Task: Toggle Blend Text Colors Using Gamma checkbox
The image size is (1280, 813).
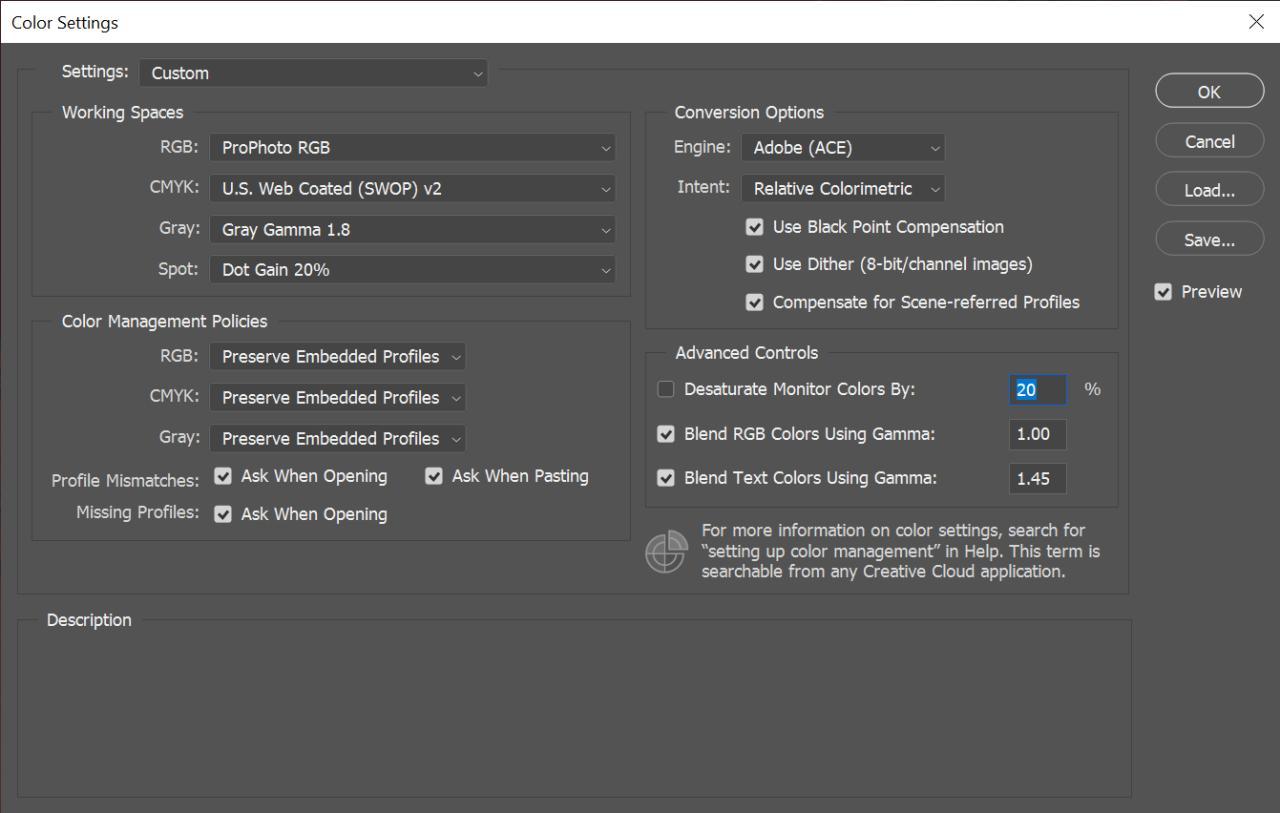Action: tap(666, 479)
